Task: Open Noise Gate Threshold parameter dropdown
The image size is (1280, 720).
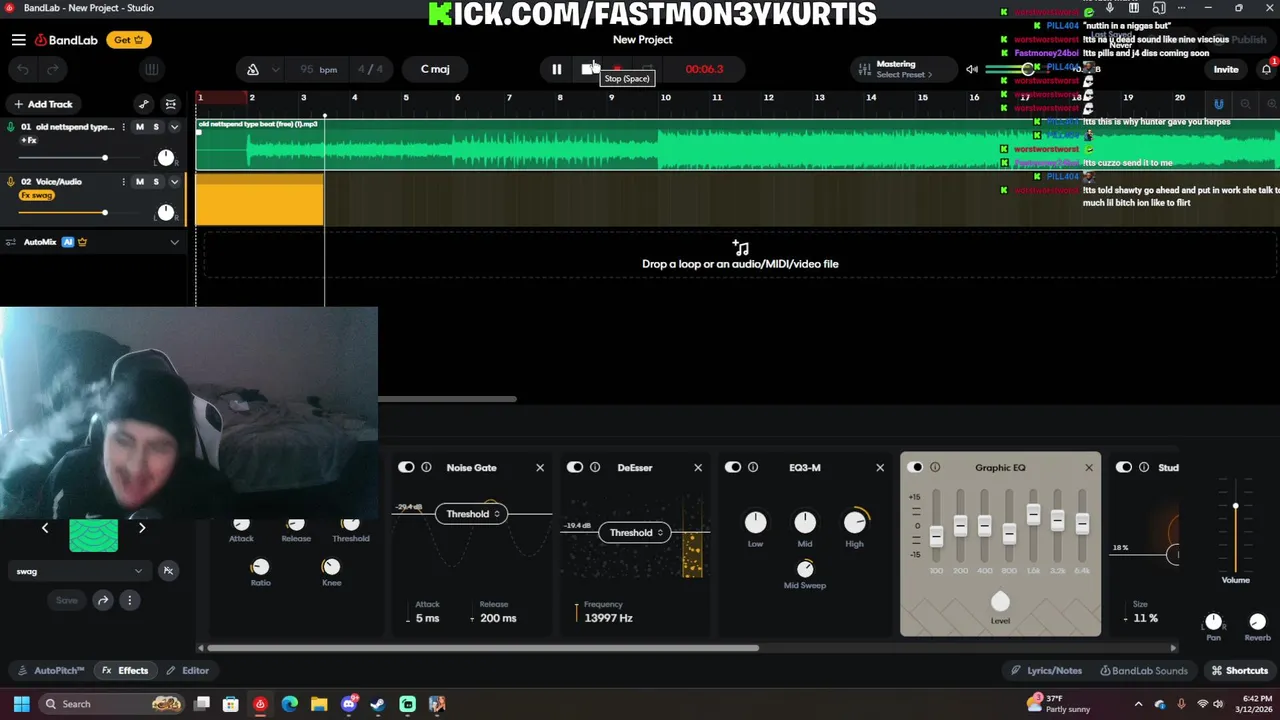Action: point(471,514)
